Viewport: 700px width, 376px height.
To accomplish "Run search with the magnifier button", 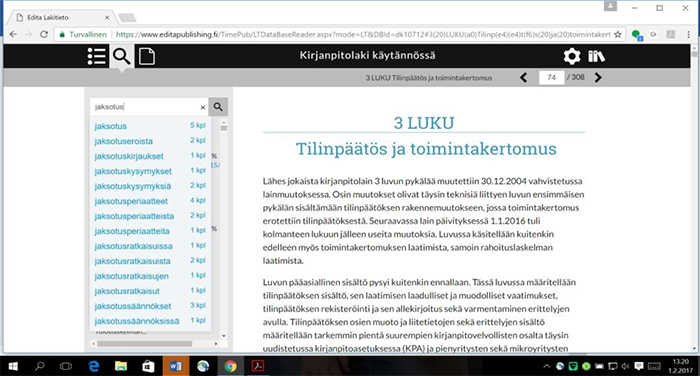I will (218, 107).
